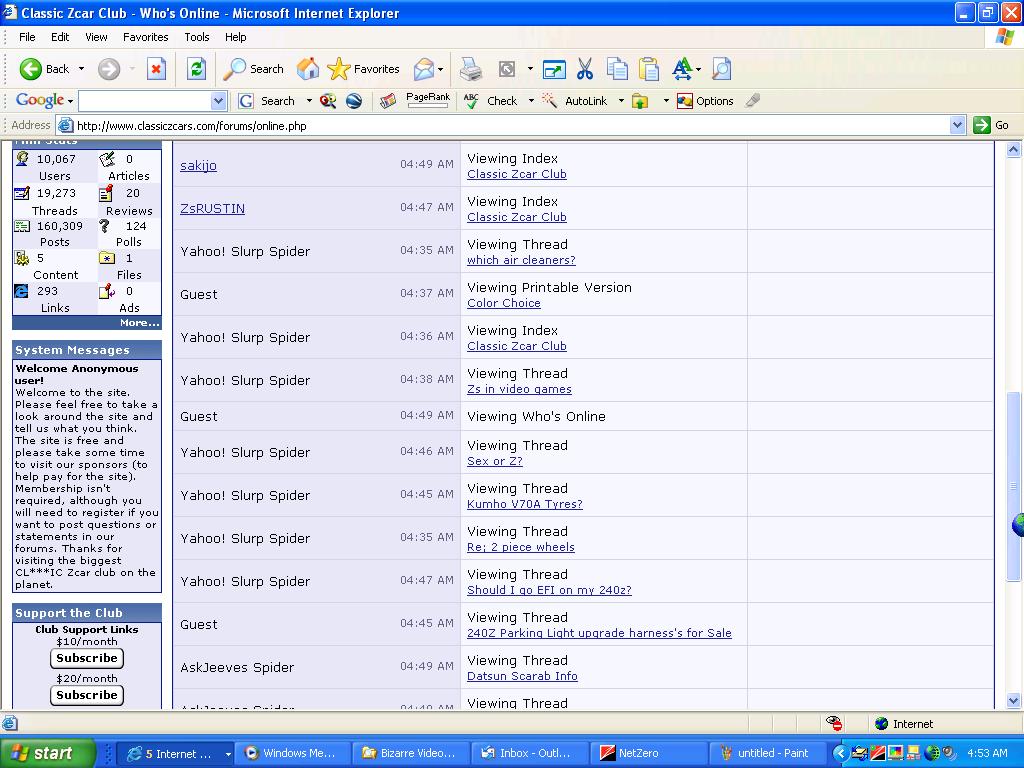
Task: Expand the Google search box dropdown
Action: coord(218,101)
